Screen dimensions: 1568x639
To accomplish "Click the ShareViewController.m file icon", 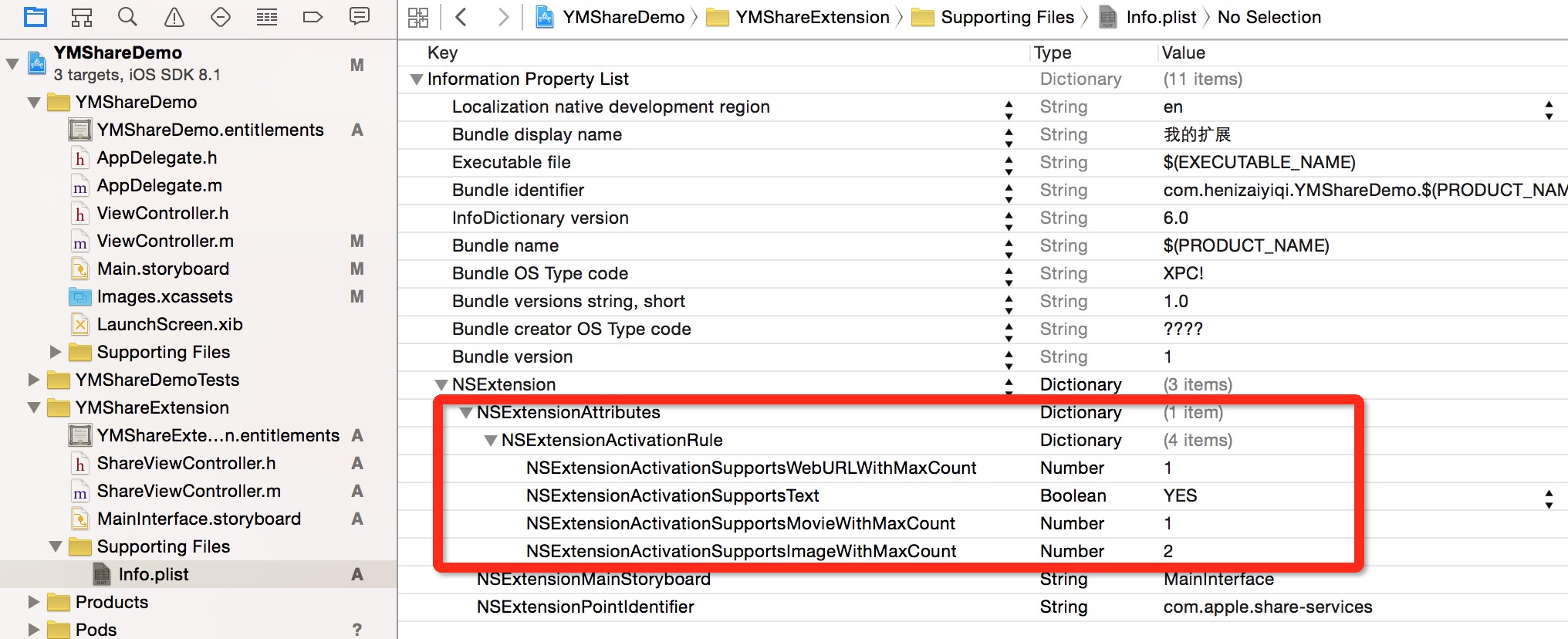I will [80, 492].
